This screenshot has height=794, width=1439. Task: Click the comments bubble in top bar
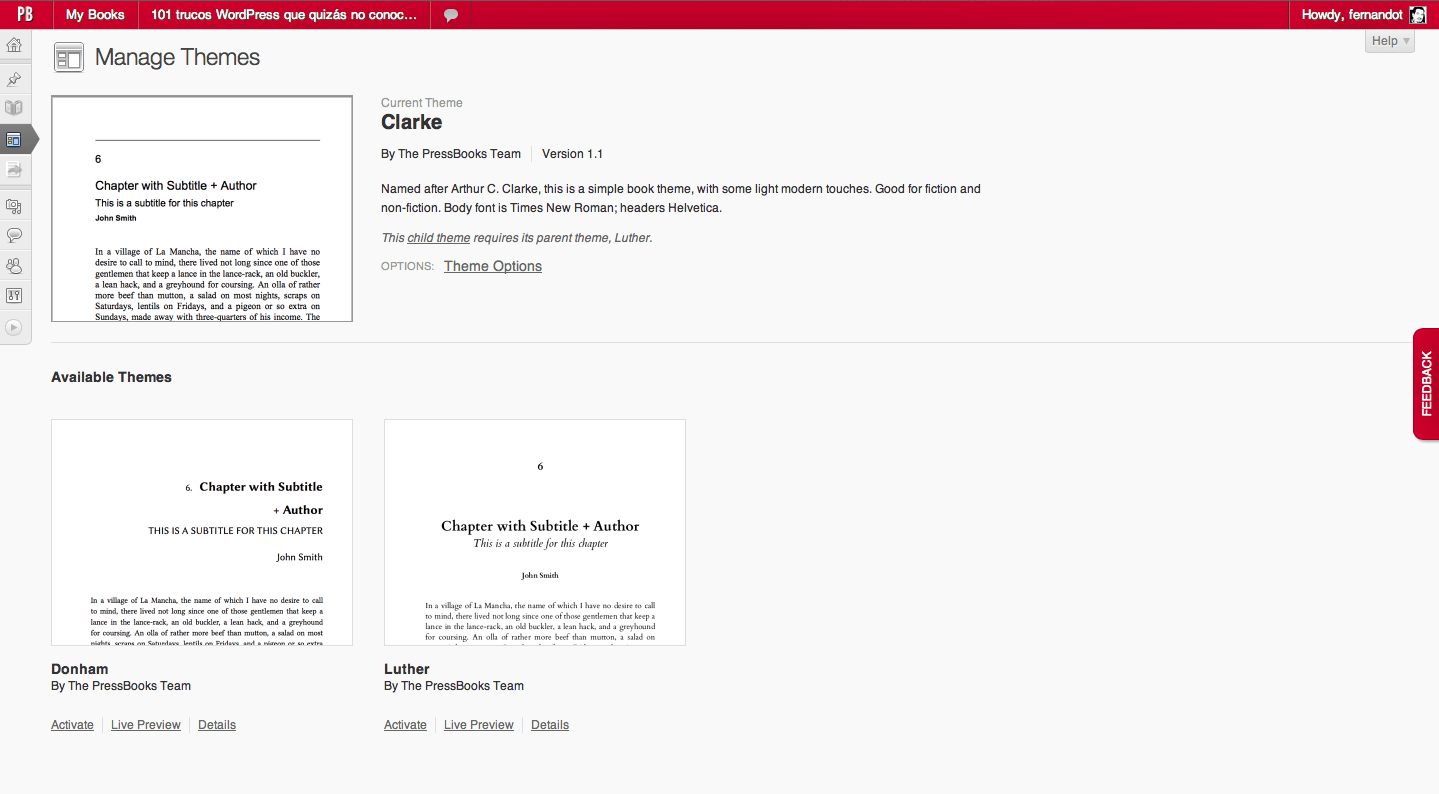(451, 15)
